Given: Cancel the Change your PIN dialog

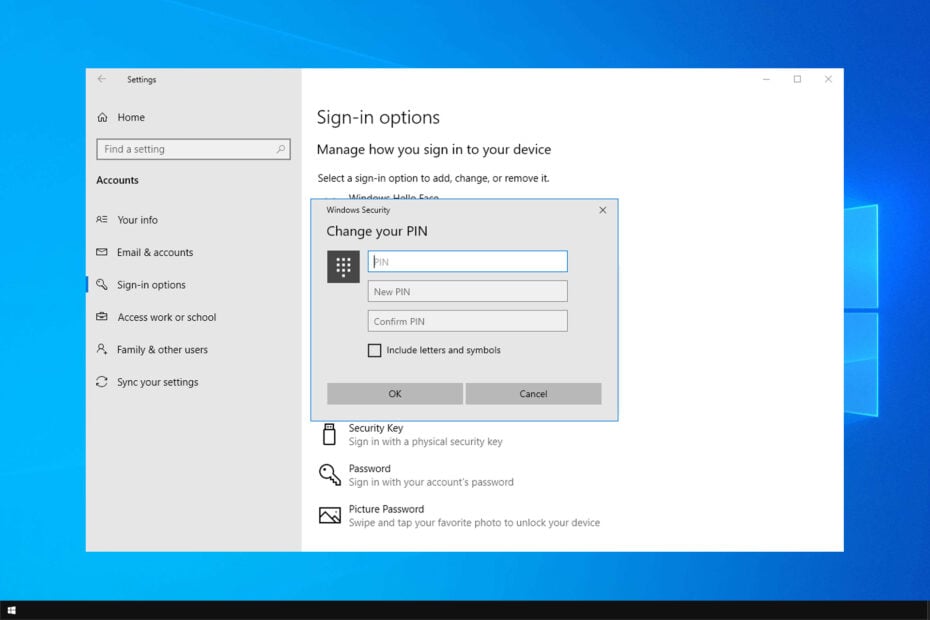Looking at the screenshot, I should pos(533,393).
